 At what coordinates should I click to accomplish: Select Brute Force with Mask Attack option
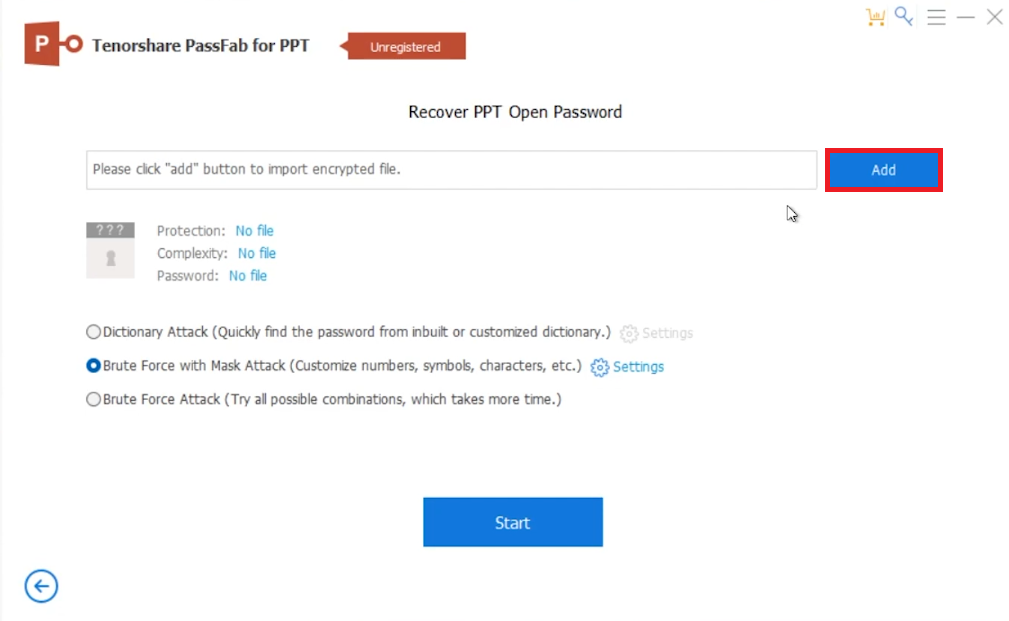(x=94, y=366)
